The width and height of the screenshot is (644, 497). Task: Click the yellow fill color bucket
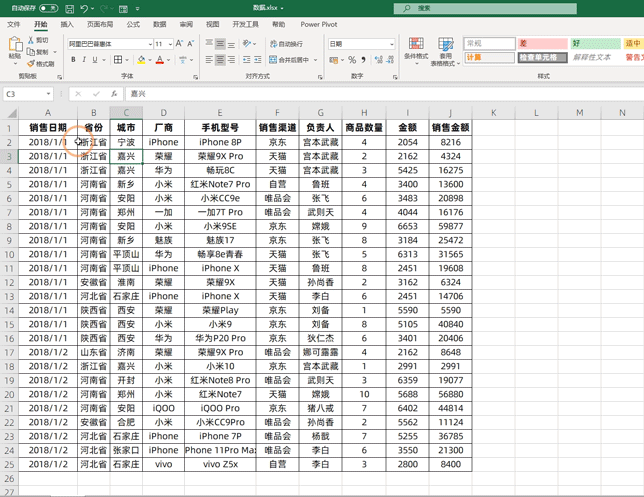[141, 60]
